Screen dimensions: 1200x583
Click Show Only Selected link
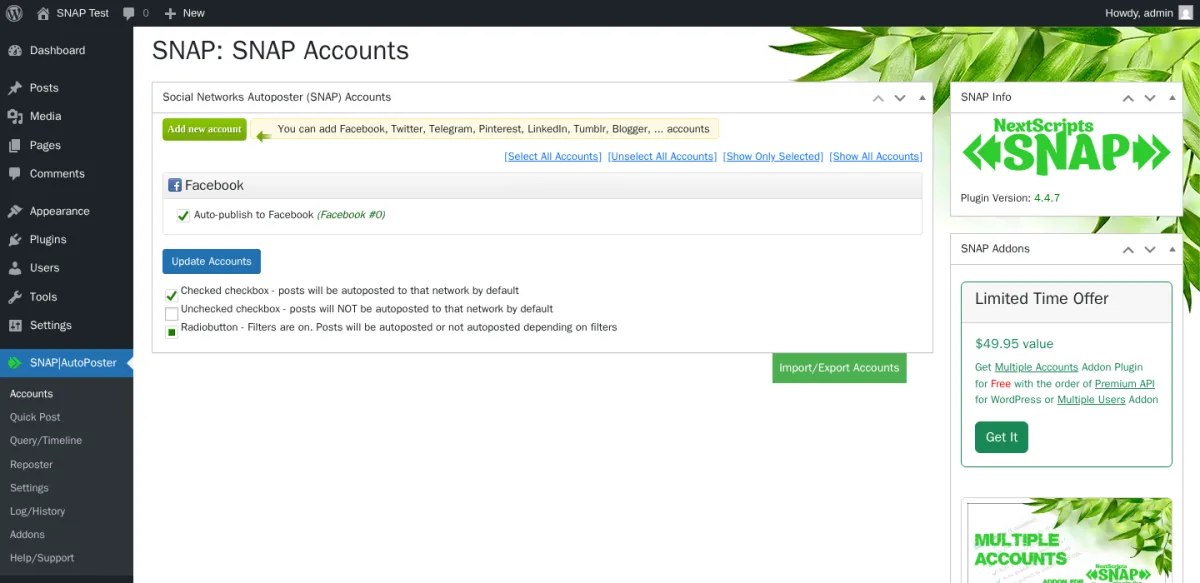coord(773,157)
